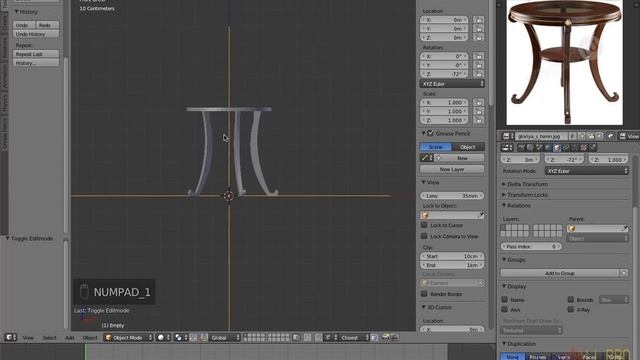
Task: Lock the Location Z value
Action: 478,38
